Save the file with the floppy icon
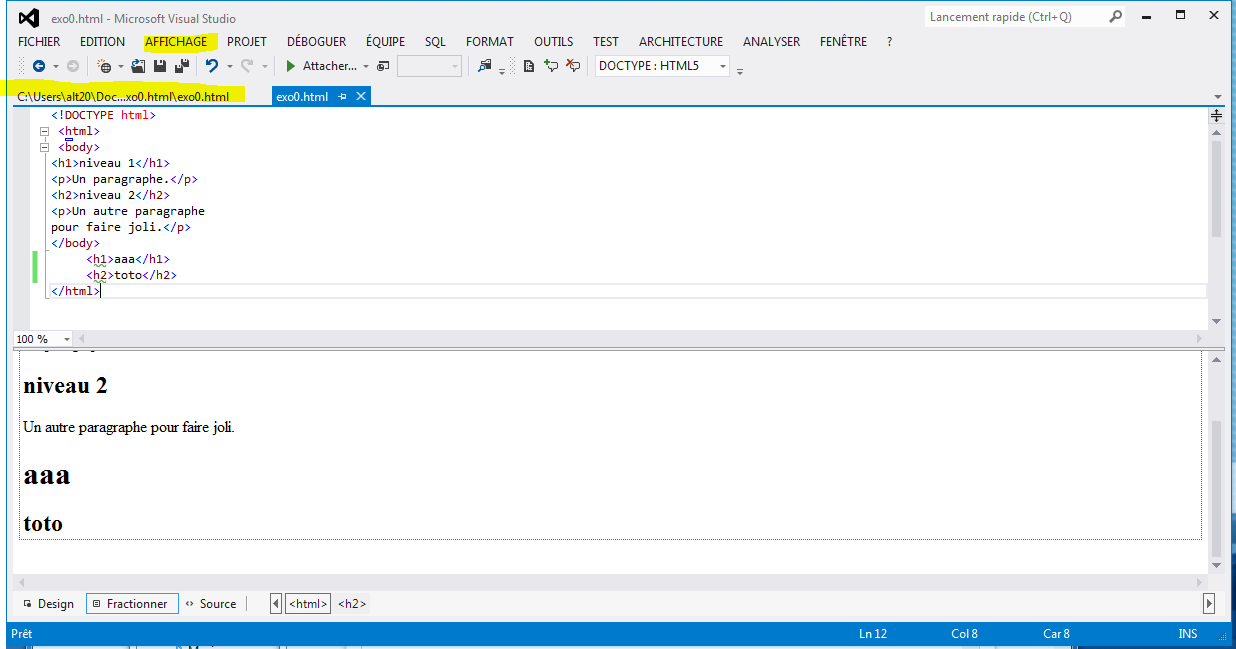The height and width of the screenshot is (649, 1236). pos(160,66)
